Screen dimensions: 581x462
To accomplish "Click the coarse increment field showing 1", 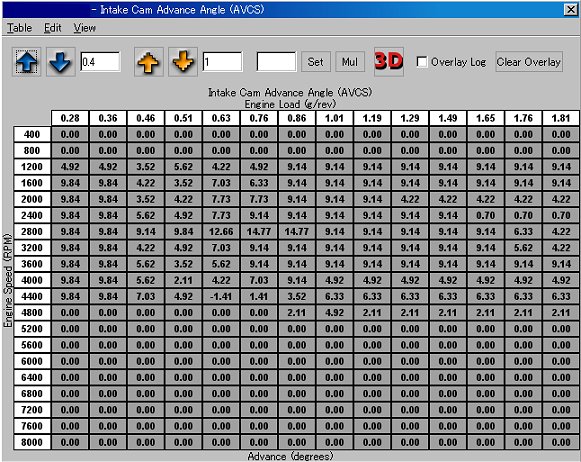I will (x=222, y=62).
